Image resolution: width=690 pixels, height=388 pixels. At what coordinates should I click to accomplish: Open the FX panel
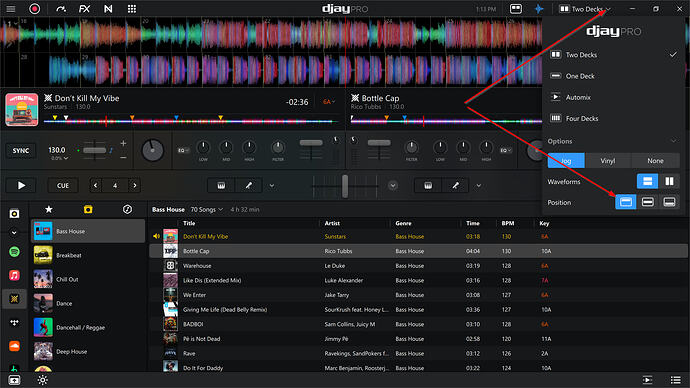pyautogui.click(x=84, y=9)
